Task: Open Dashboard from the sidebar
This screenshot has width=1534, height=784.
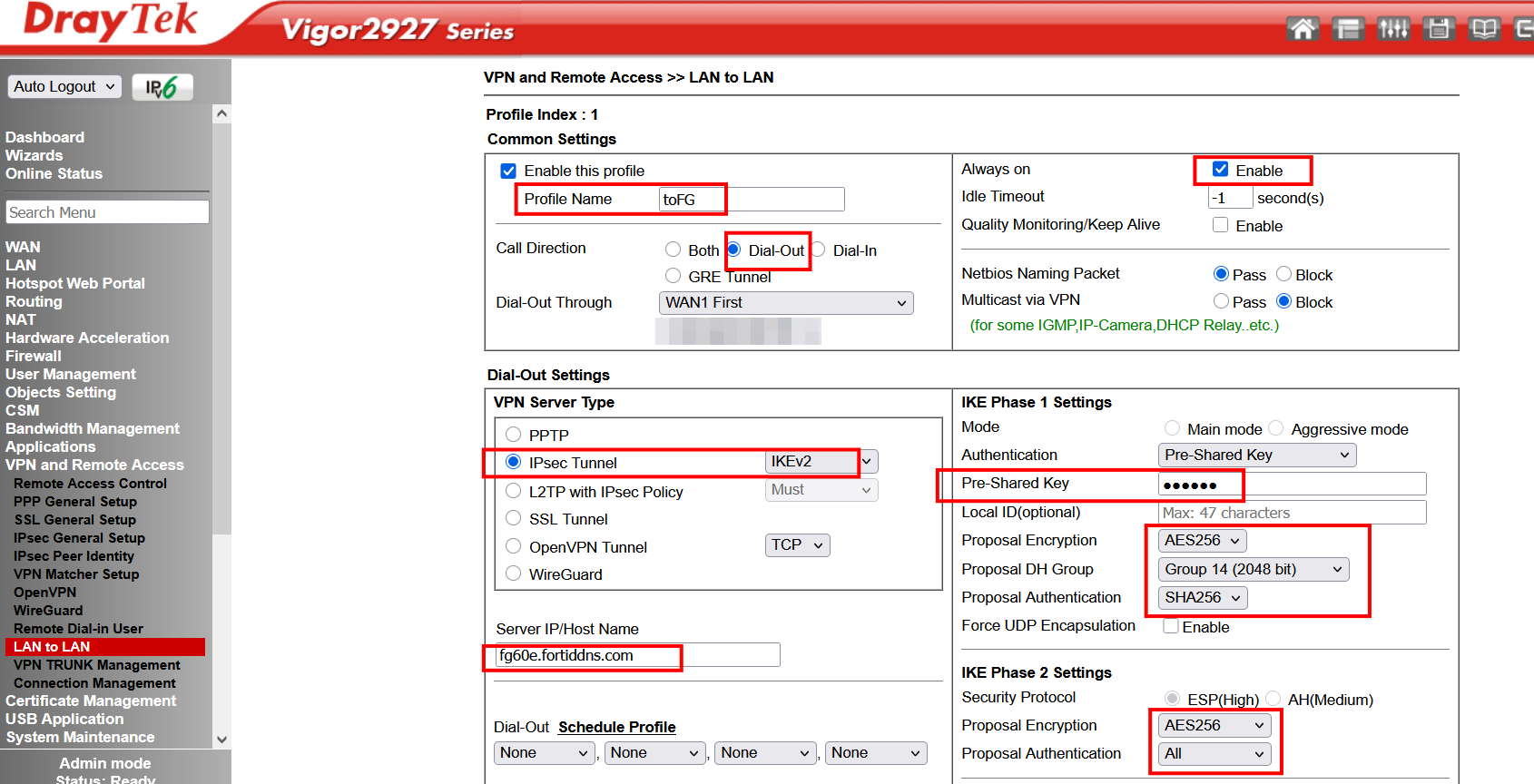Action: click(x=44, y=137)
